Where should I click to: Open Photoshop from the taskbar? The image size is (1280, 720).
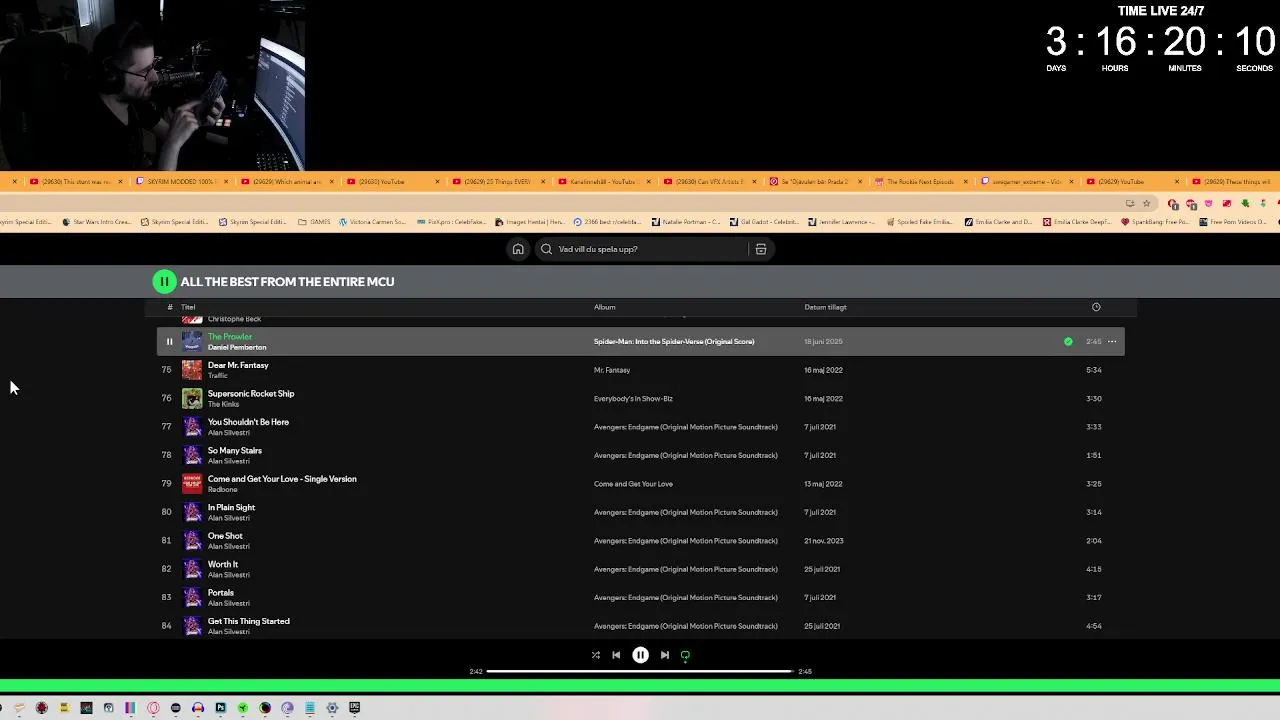pyautogui.click(x=220, y=708)
